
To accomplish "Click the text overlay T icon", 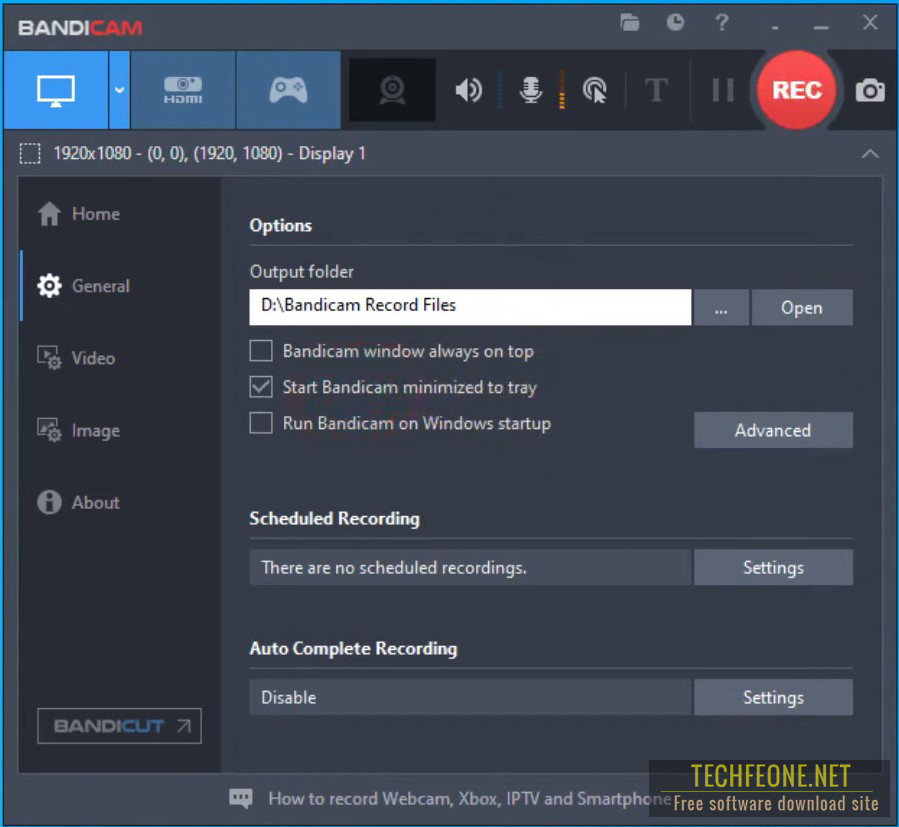I will [656, 90].
